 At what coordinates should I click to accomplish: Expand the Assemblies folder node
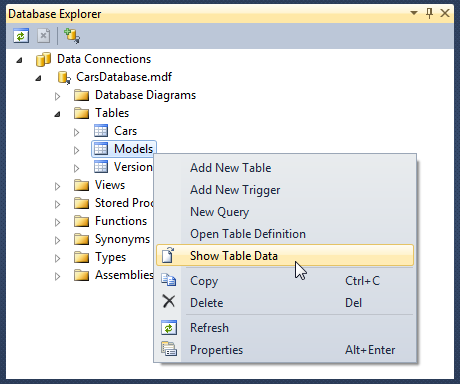pos(57,276)
